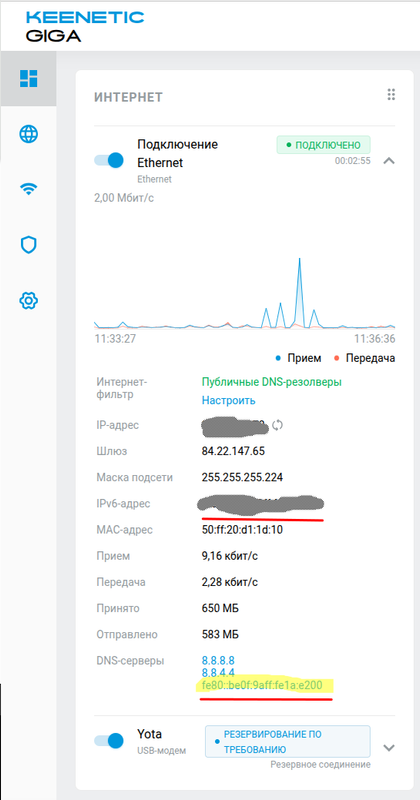This screenshot has height=800, width=420.
Task: Click the Подключение Ethernet connection name
Action: (178, 154)
